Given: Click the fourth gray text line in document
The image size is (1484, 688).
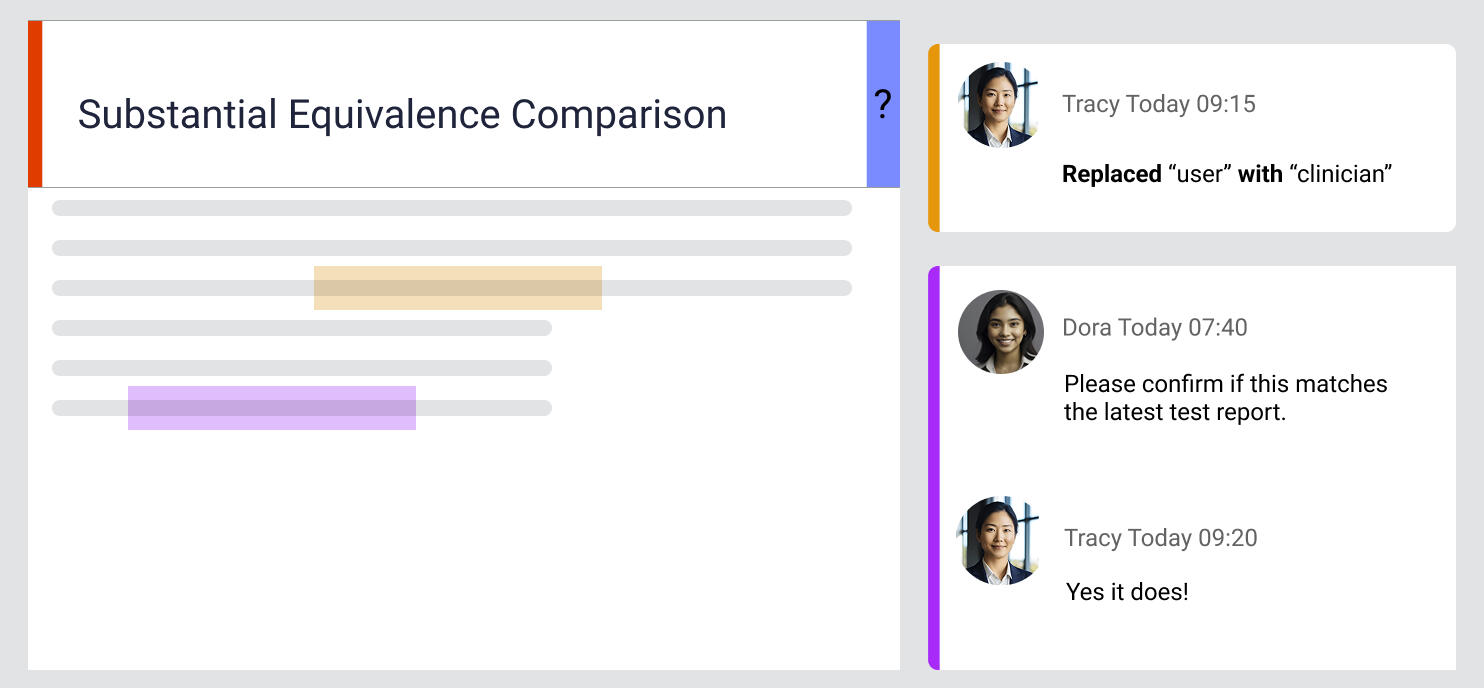Looking at the screenshot, I should click(301, 328).
